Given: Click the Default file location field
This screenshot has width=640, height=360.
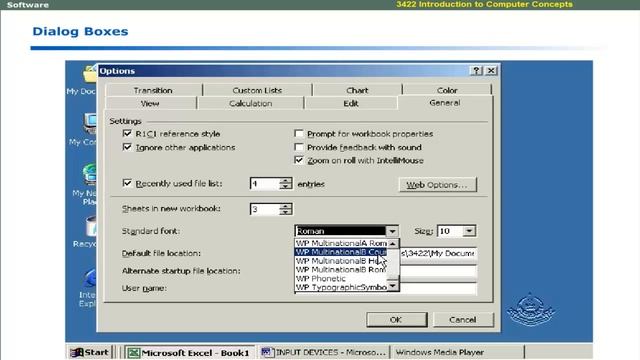Looking at the screenshot, I should pyautogui.click(x=438, y=253).
